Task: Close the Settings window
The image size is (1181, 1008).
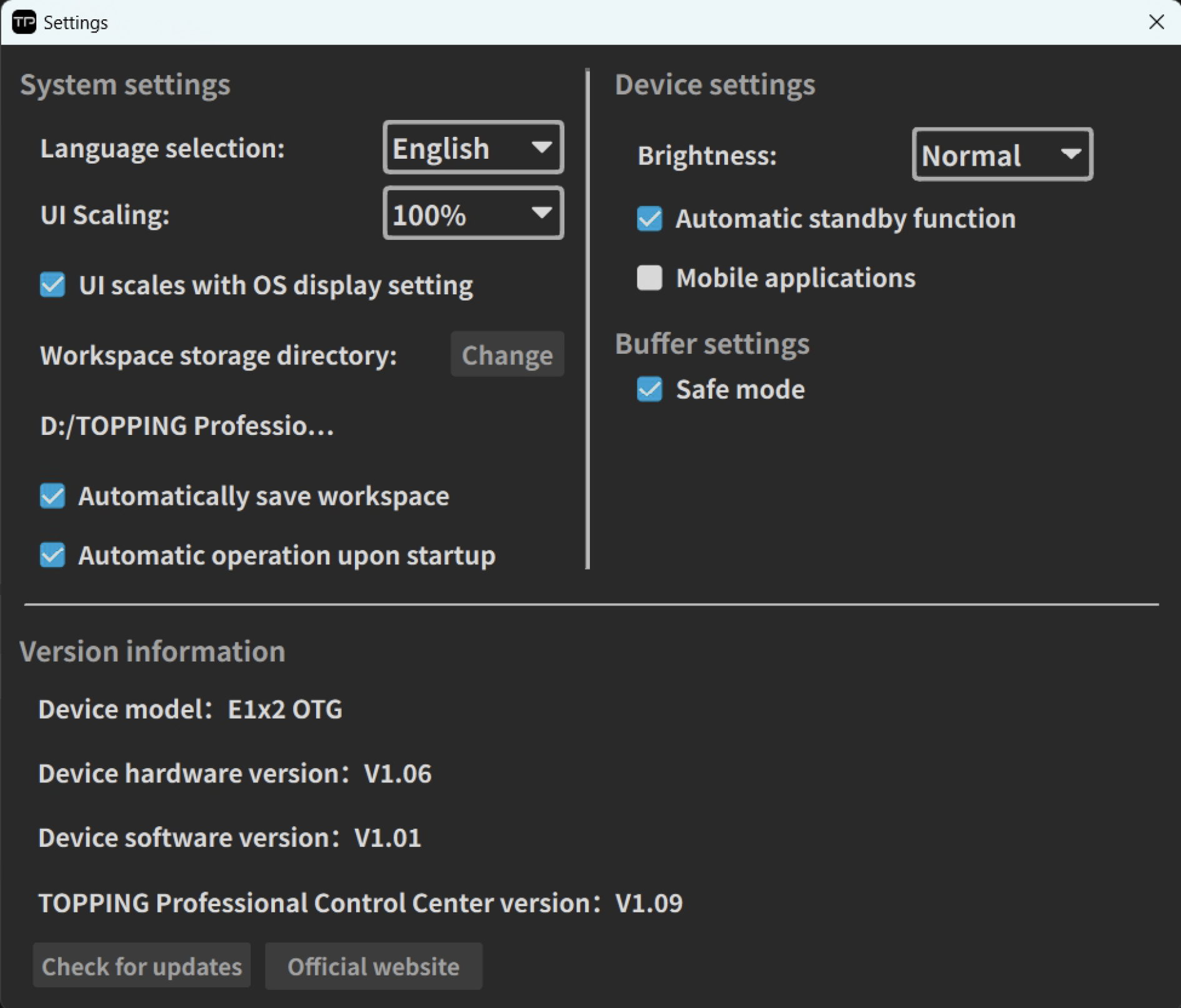Action: [1156, 22]
